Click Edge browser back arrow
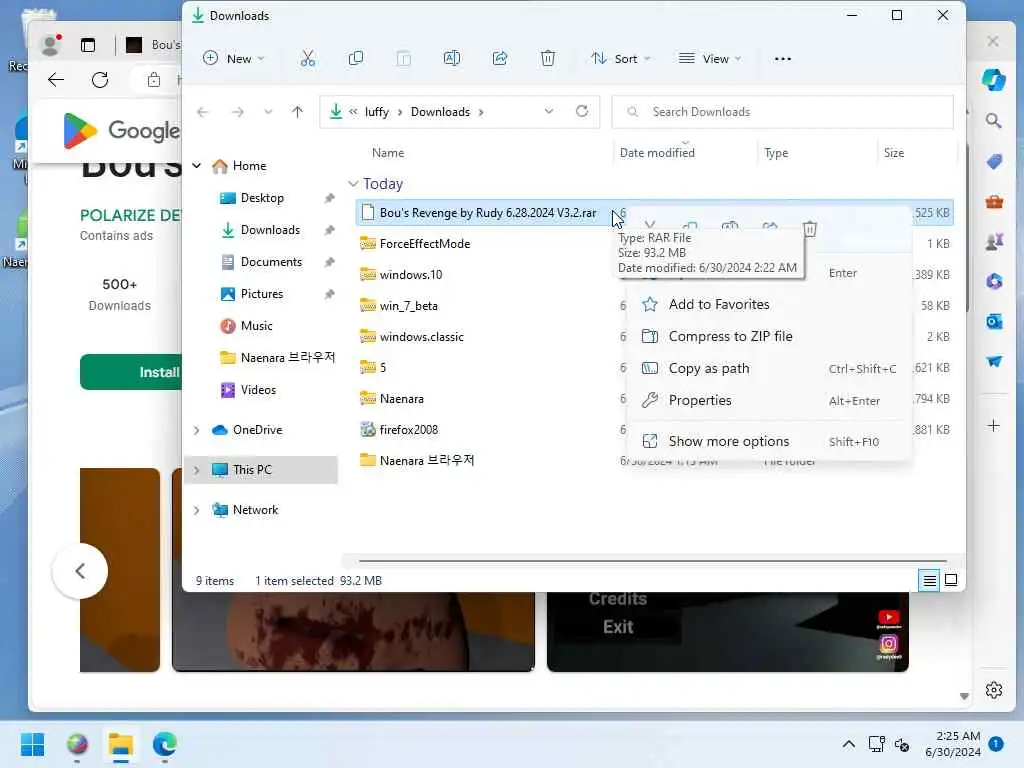 56,80
